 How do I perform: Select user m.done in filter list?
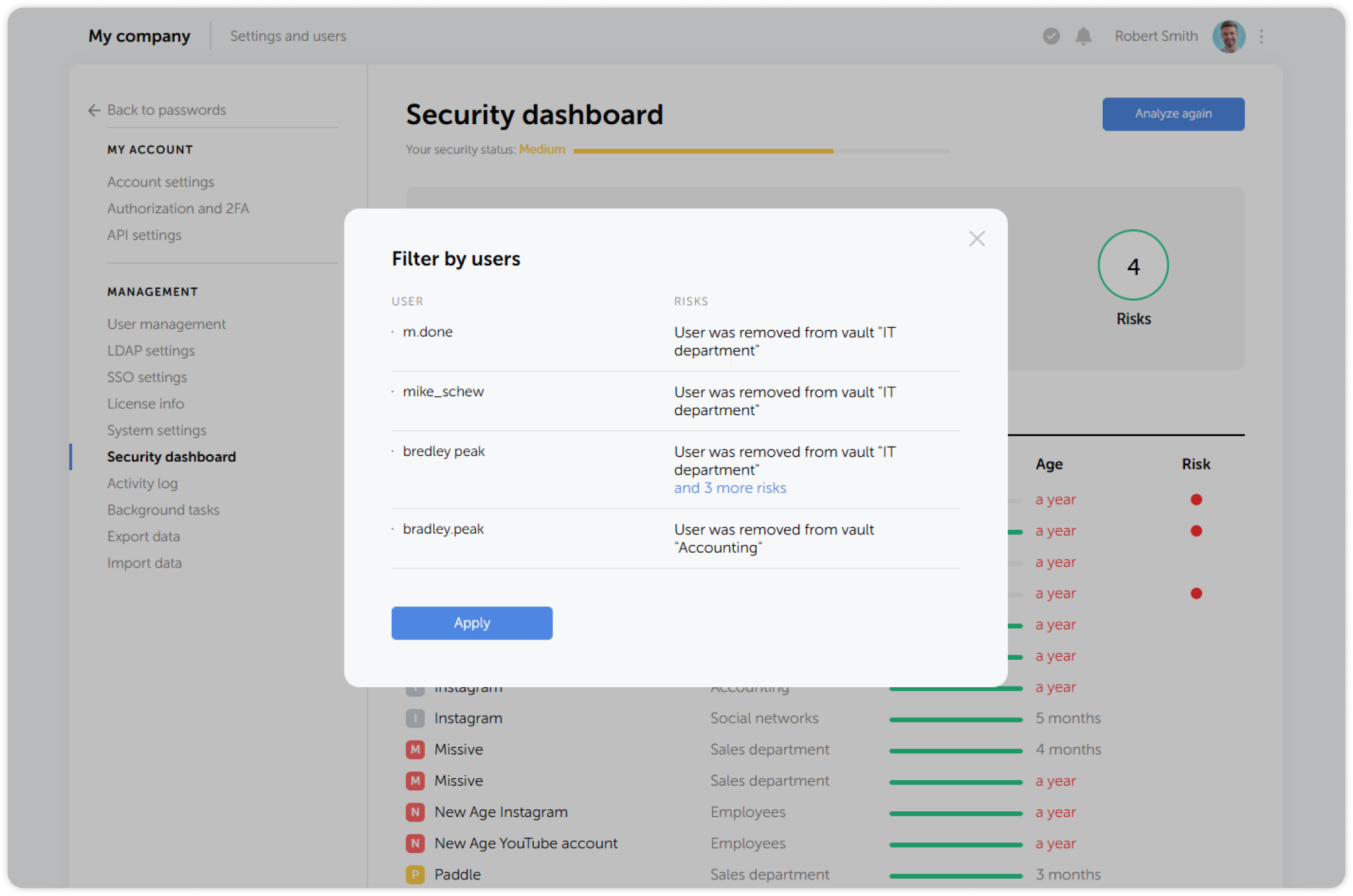click(427, 332)
